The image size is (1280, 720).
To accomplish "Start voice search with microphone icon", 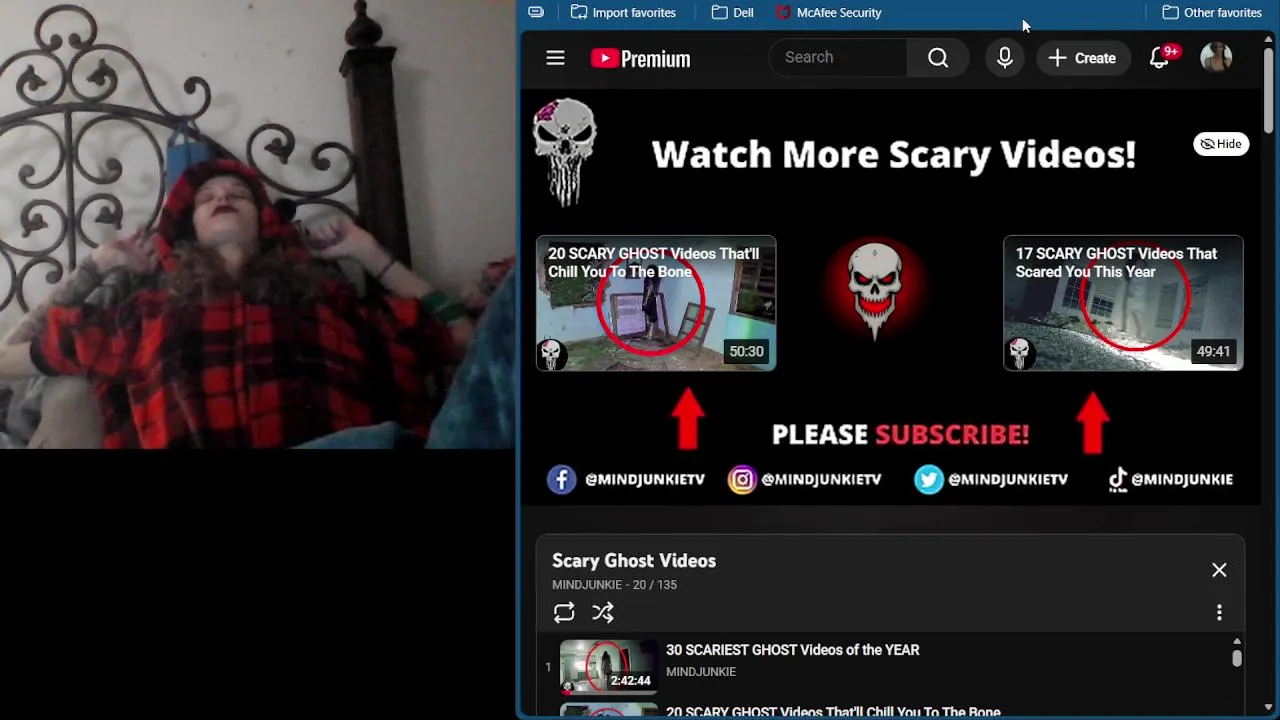I will tap(1005, 58).
